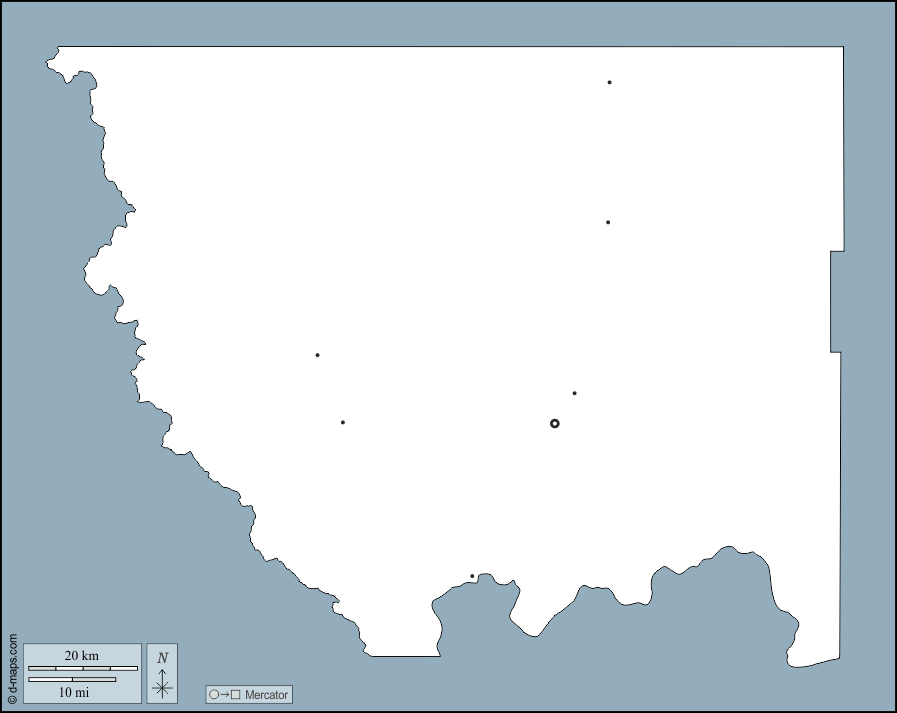Click the city dot directly west of capital marker

[343, 422]
